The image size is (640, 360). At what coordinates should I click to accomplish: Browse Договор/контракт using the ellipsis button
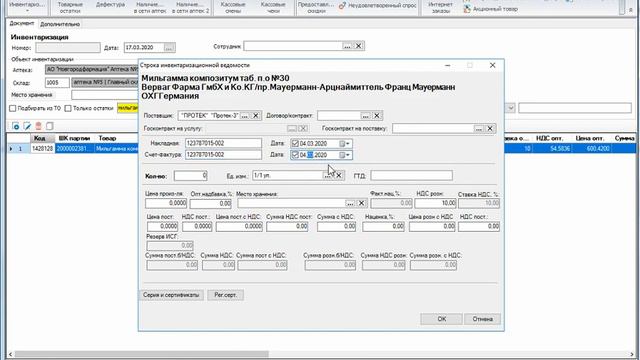pos(365,116)
